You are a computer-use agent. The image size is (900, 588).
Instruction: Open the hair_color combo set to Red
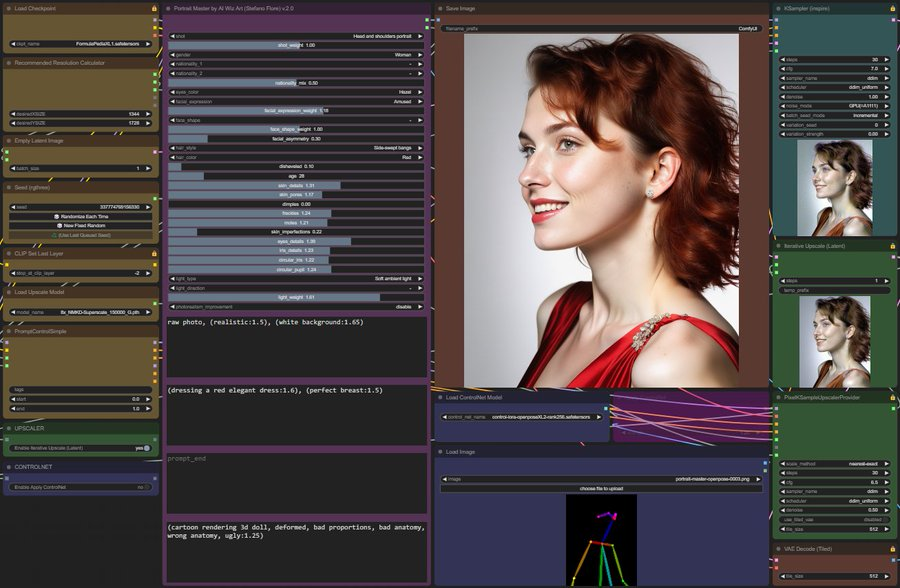(x=296, y=157)
